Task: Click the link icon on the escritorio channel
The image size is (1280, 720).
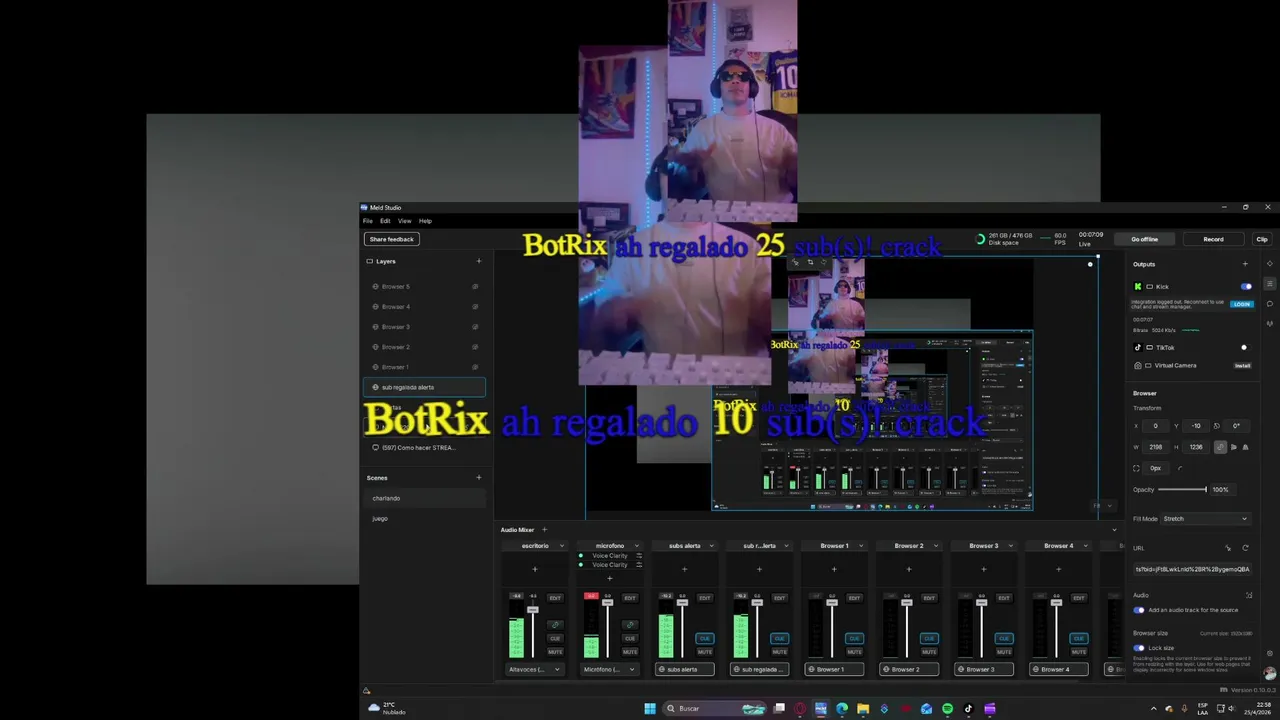Action: 555,625
